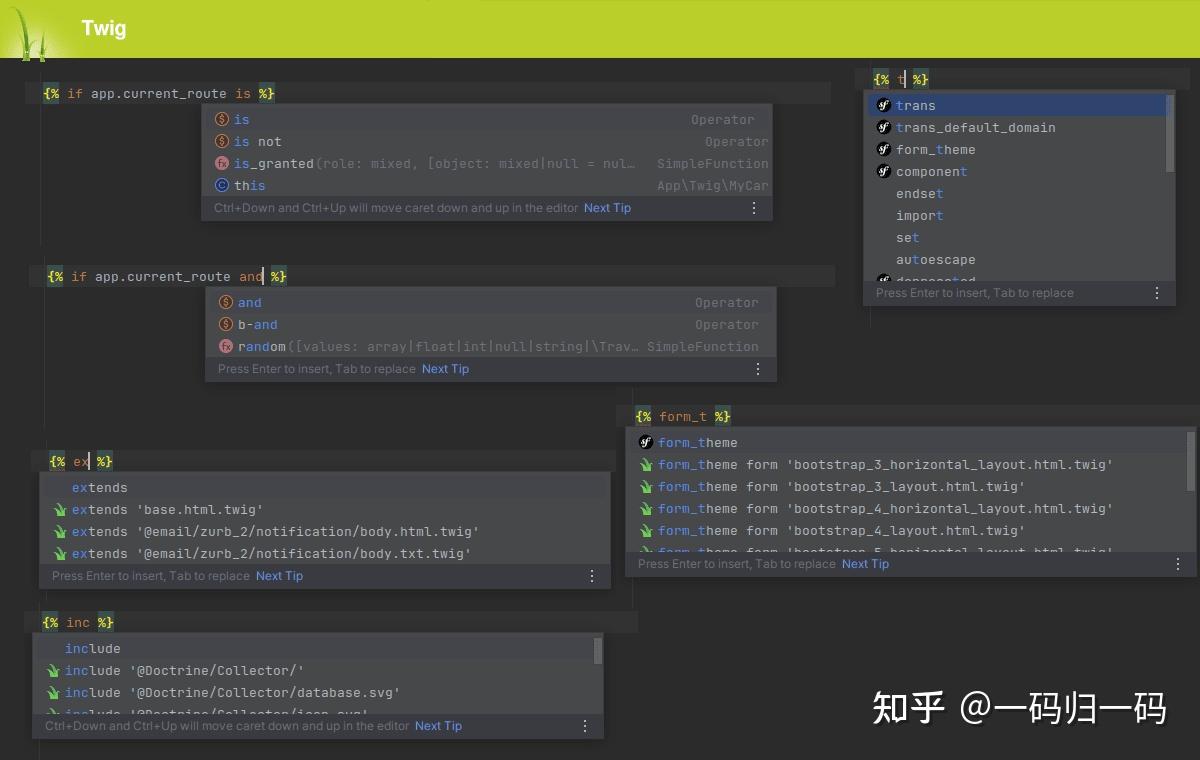This screenshot has width=1200, height=760.
Task: Choose include '@Doctrine/Collector/' suggestion
Action: (314, 670)
